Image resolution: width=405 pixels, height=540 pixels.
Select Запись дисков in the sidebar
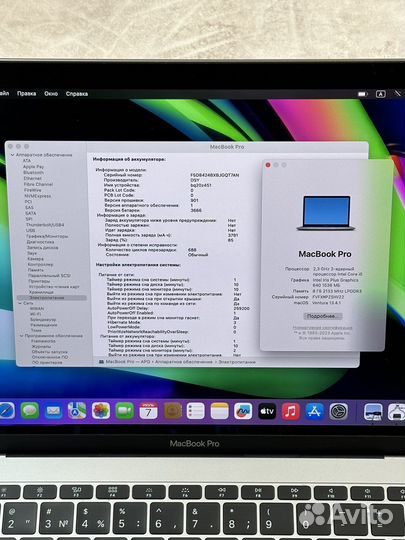pos(42,247)
